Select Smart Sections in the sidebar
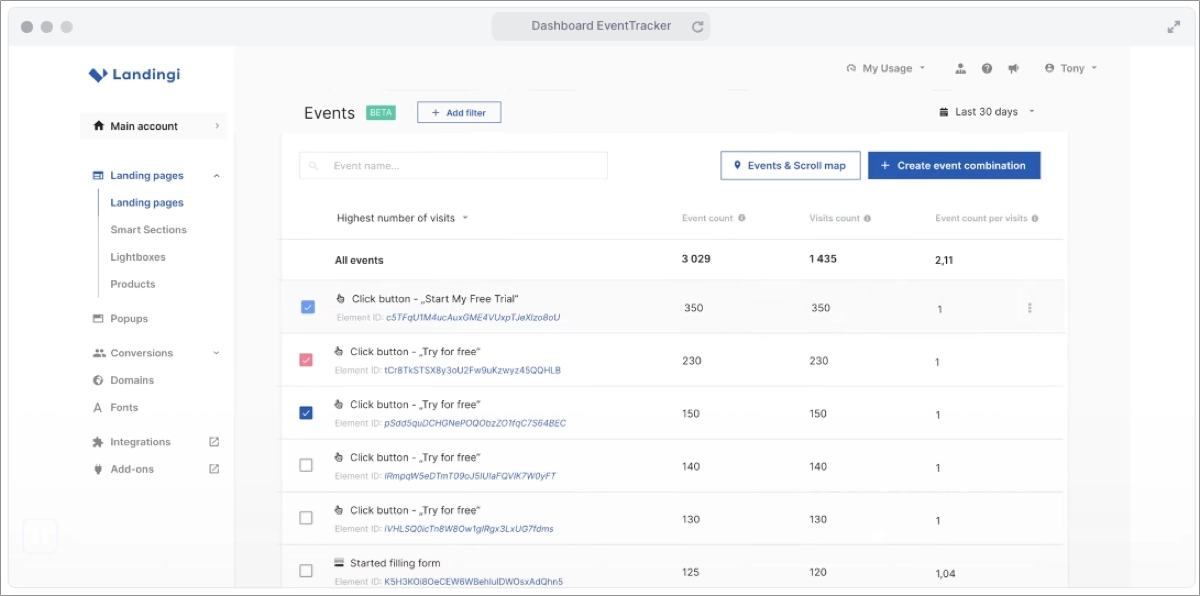The height and width of the screenshot is (596, 1200). point(148,229)
